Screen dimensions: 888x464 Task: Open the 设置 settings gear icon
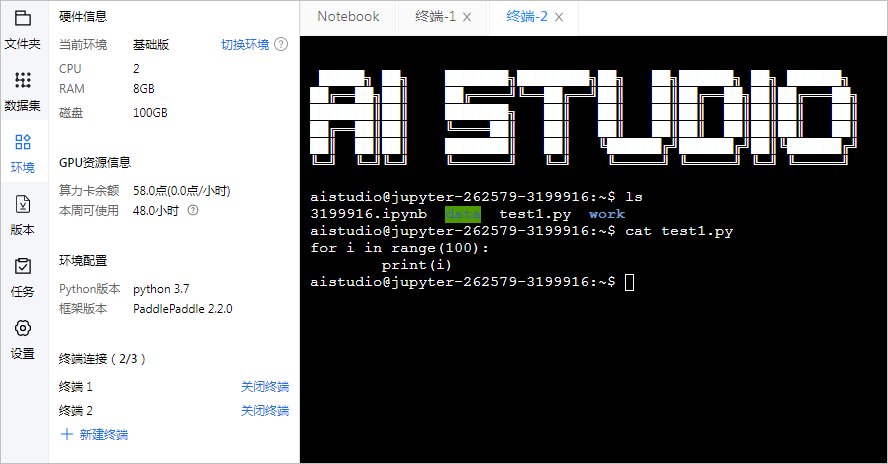[23, 328]
